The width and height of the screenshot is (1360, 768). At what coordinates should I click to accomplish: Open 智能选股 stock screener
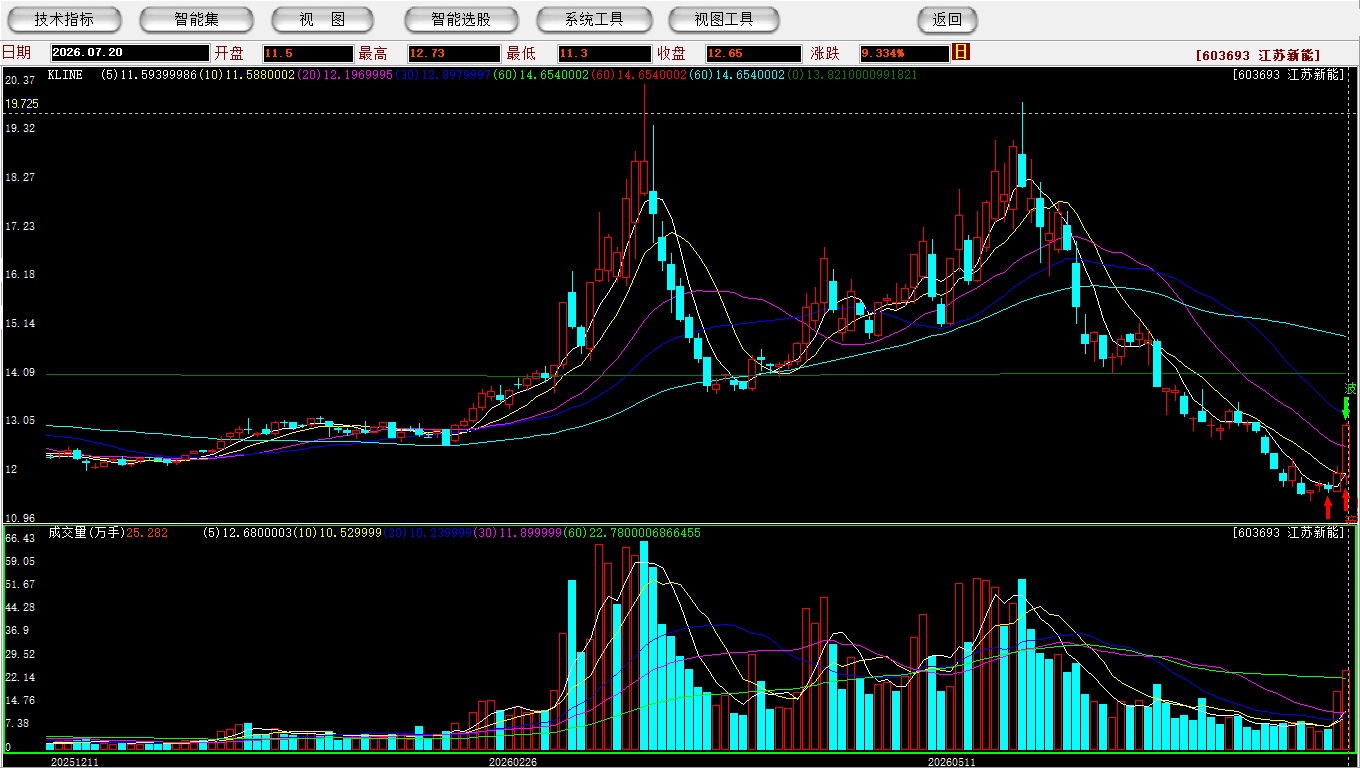461,20
